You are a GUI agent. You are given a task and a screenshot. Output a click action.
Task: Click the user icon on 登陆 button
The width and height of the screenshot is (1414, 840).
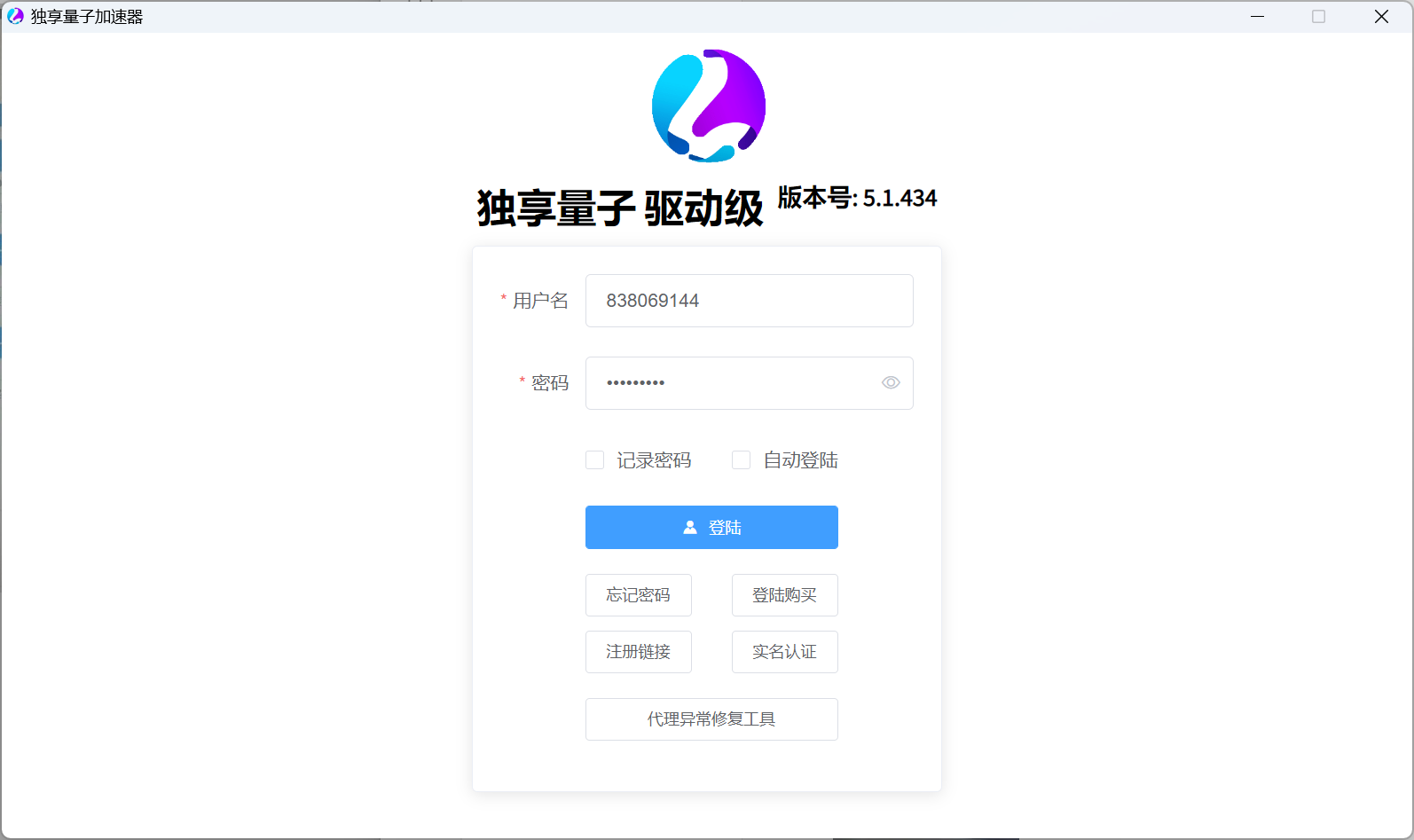(690, 527)
